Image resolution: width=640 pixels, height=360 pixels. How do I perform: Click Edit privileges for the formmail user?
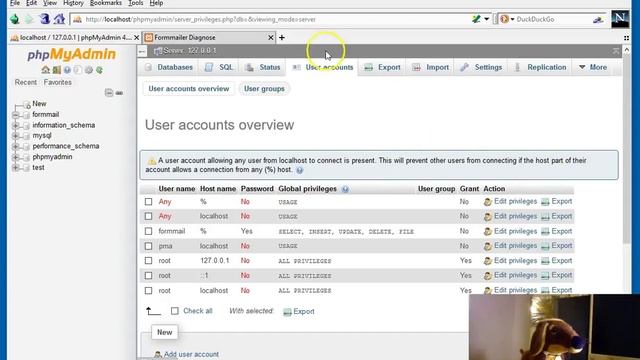pyautogui.click(x=510, y=231)
